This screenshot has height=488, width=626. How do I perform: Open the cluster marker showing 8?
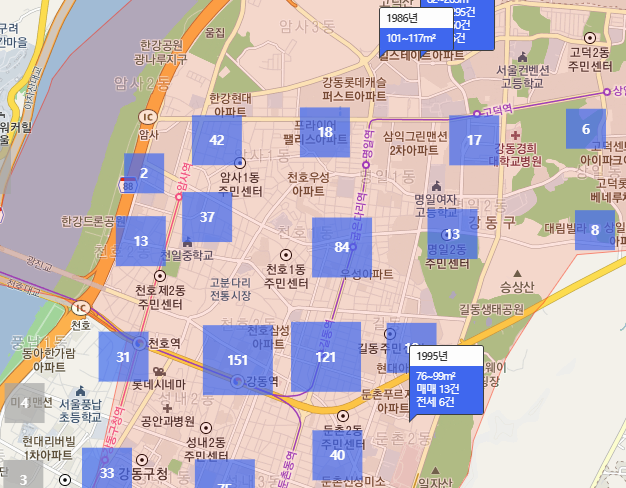tap(595, 230)
